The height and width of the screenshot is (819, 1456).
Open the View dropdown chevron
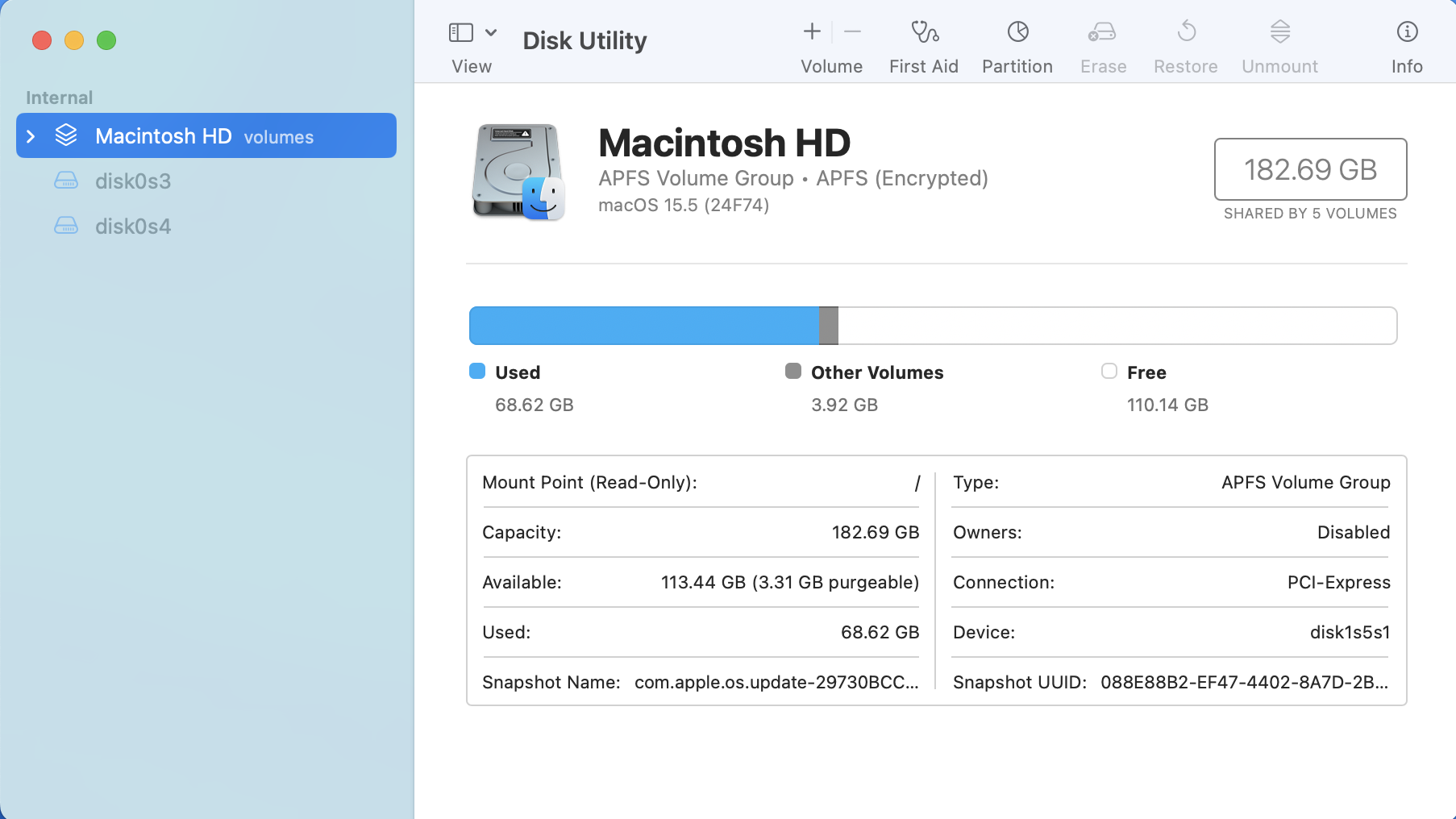pyautogui.click(x=491, y=33)
